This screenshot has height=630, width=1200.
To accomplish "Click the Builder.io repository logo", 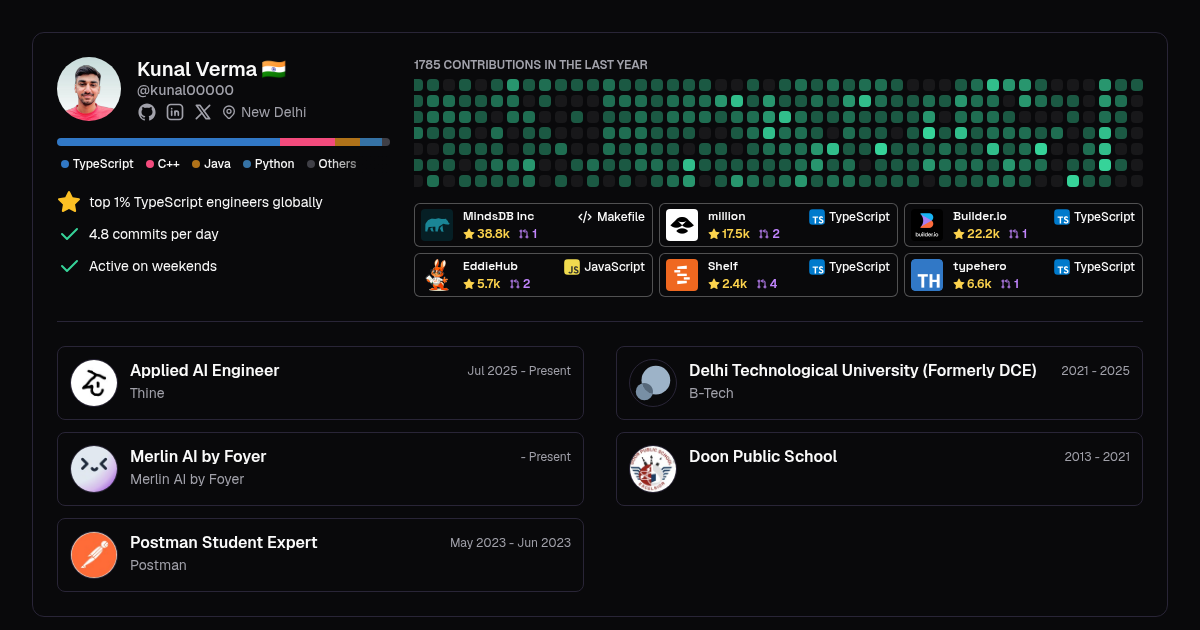I will (927, 225).
